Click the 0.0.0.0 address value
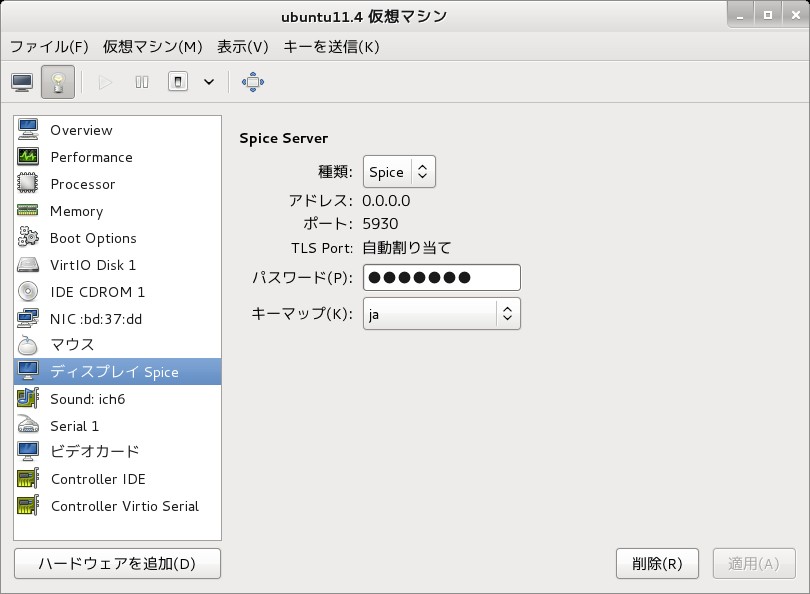This screenshot has width=810, height=594. (386, 201)
